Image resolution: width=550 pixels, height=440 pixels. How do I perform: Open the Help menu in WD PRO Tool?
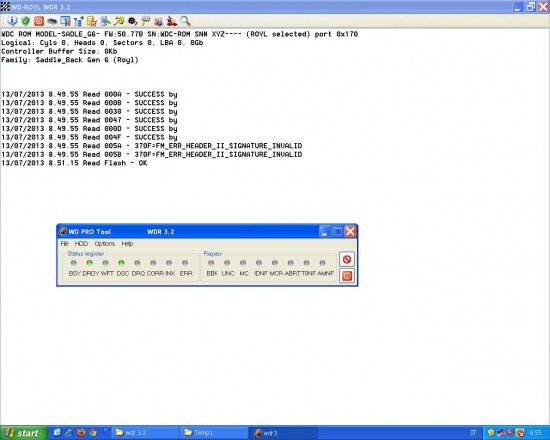[127, 244]
